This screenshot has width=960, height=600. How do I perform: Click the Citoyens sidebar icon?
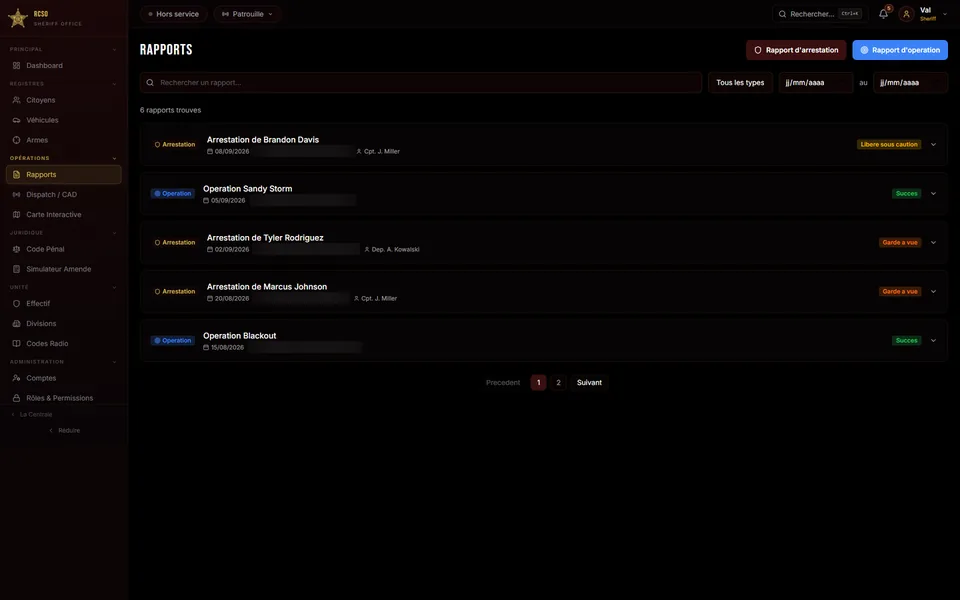click(17, 100)
